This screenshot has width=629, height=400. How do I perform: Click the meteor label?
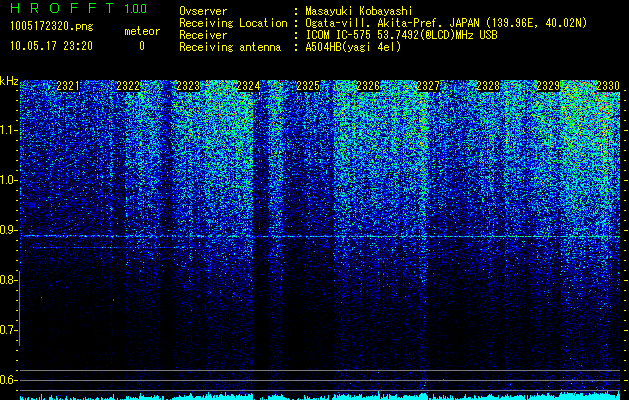(x=142, y=31)
